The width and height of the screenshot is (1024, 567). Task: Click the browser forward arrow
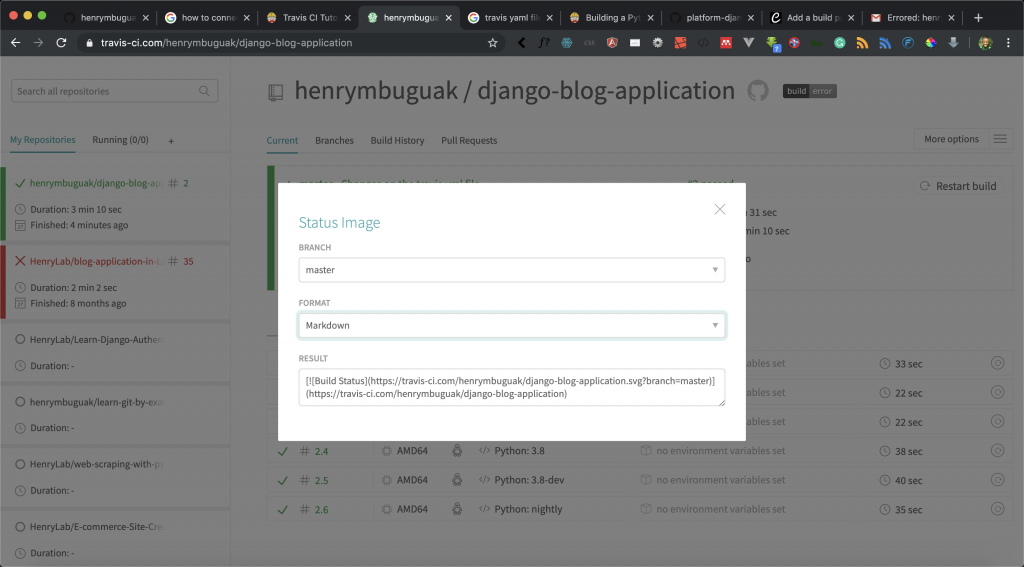[39, 42]
